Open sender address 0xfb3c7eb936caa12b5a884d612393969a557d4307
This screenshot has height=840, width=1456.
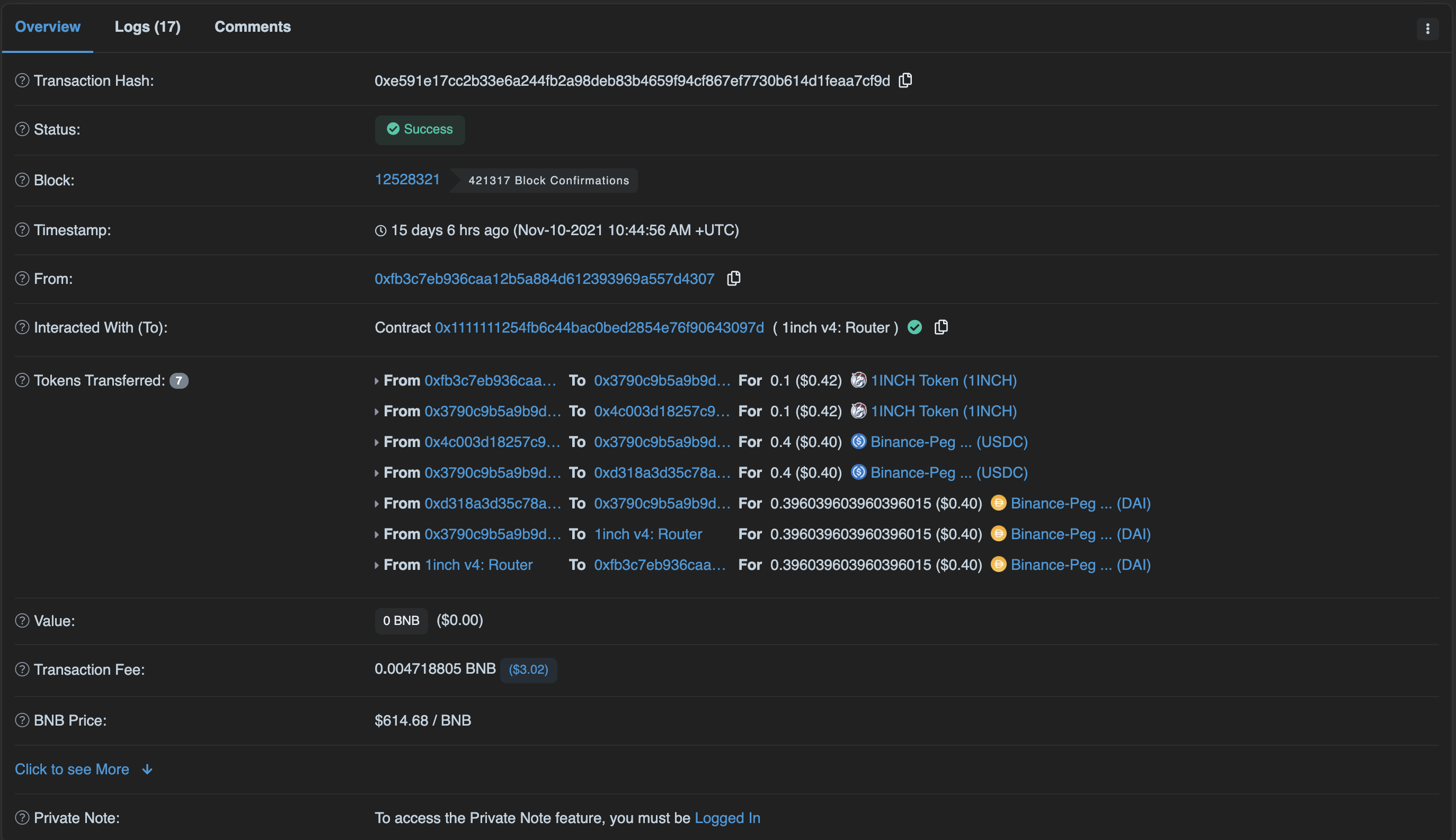pyautogui.click(x=544, y=279)
